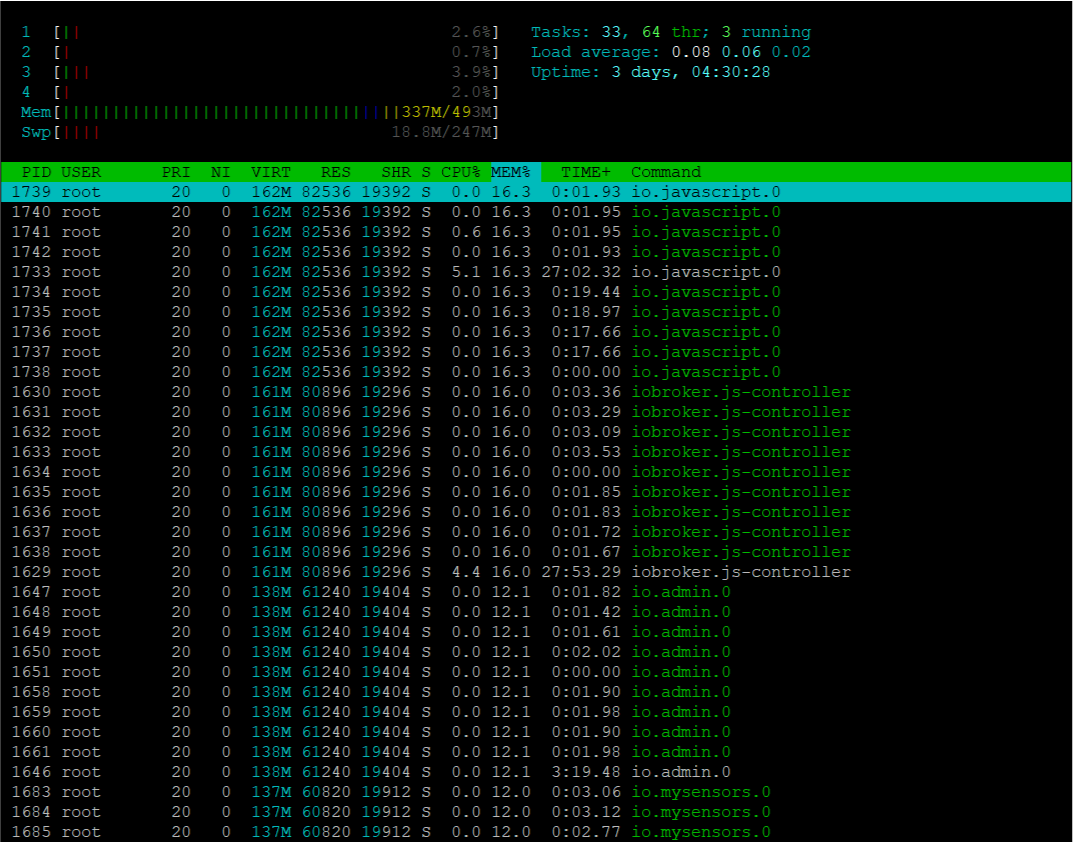Select iobroker.js-controller row PID 1633
The image size is (1073, 842).
coord(536,452)
